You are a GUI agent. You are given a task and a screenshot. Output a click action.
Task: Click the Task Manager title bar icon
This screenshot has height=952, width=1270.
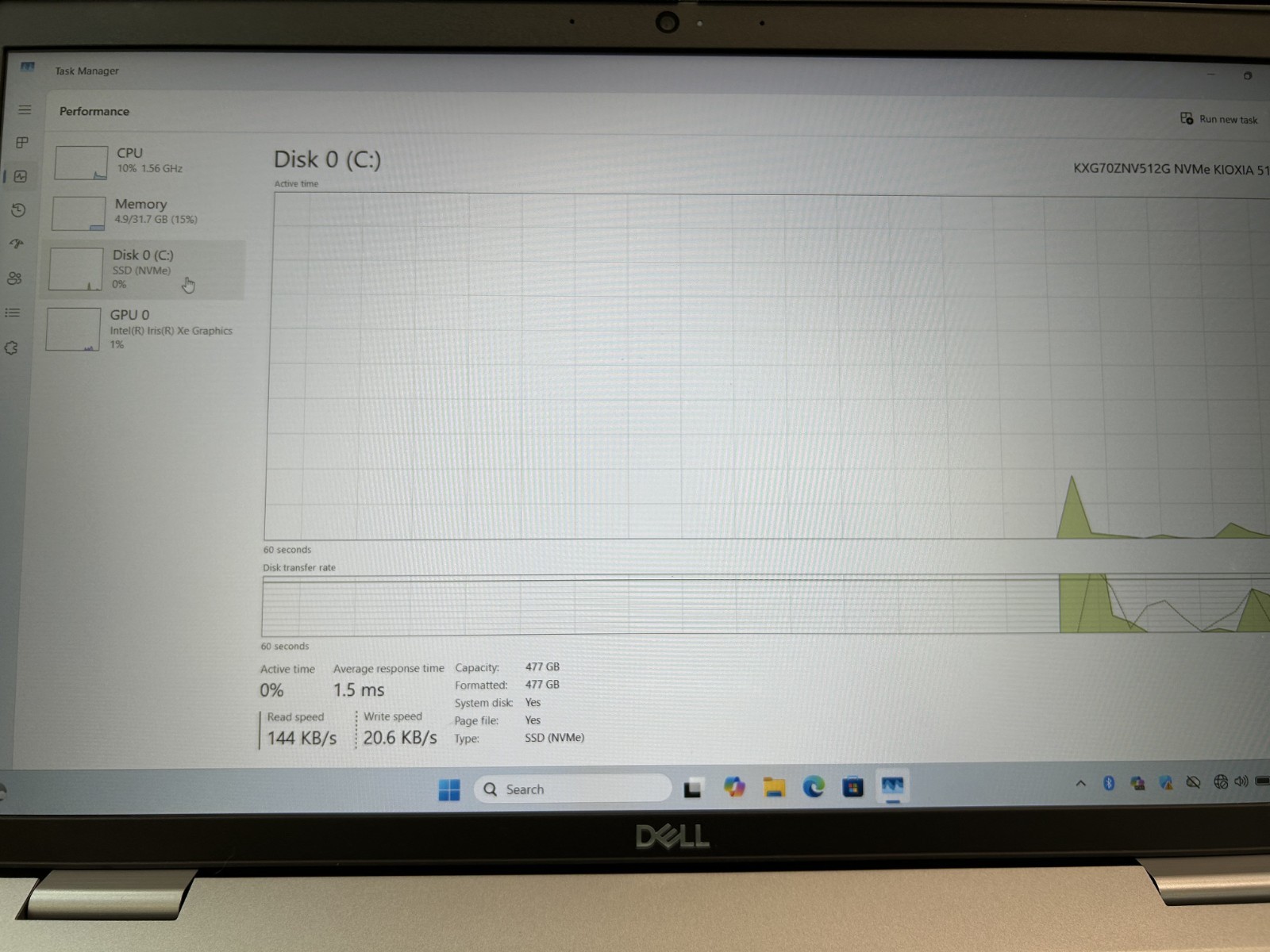point(28,67)
